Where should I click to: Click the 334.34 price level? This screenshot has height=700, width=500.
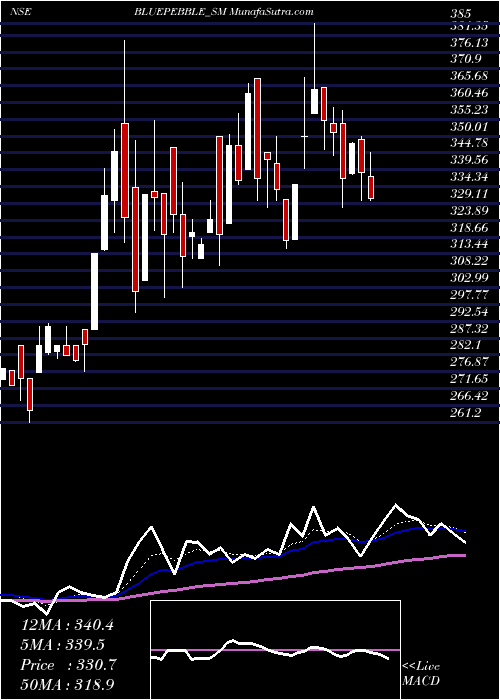point(467,177)
